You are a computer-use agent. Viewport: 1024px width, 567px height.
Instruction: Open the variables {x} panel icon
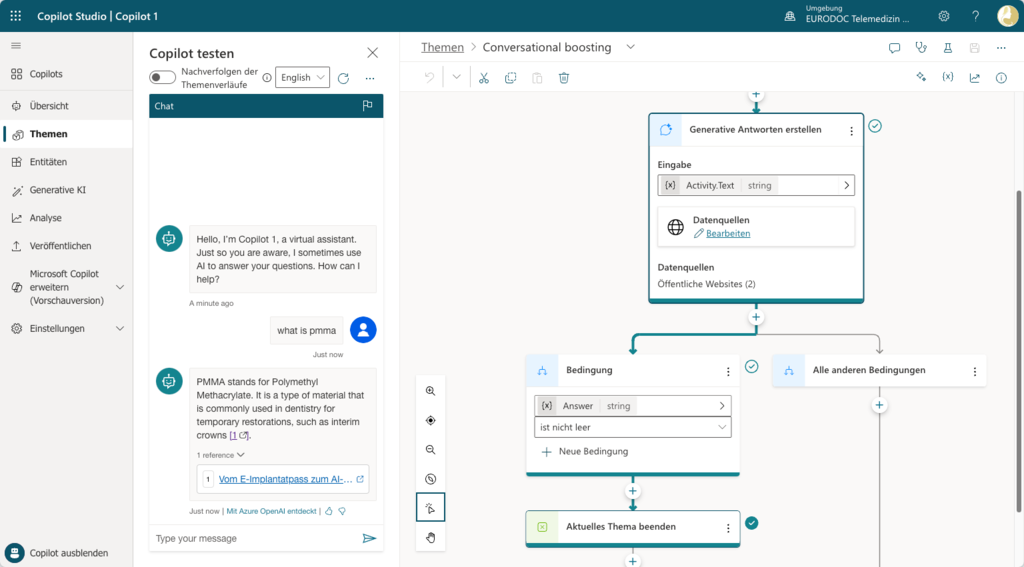point(947,78)
